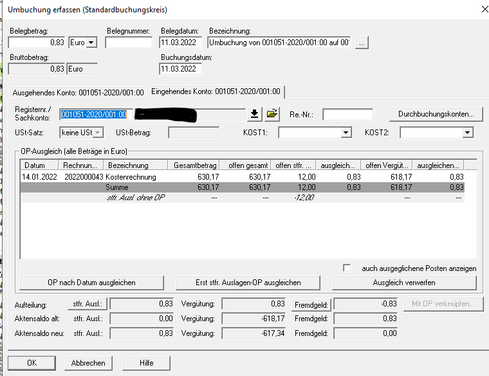
Task: Click the stfr. Ausl. ohne OP row
Action: pyautogui.click(x=243, y=198)
